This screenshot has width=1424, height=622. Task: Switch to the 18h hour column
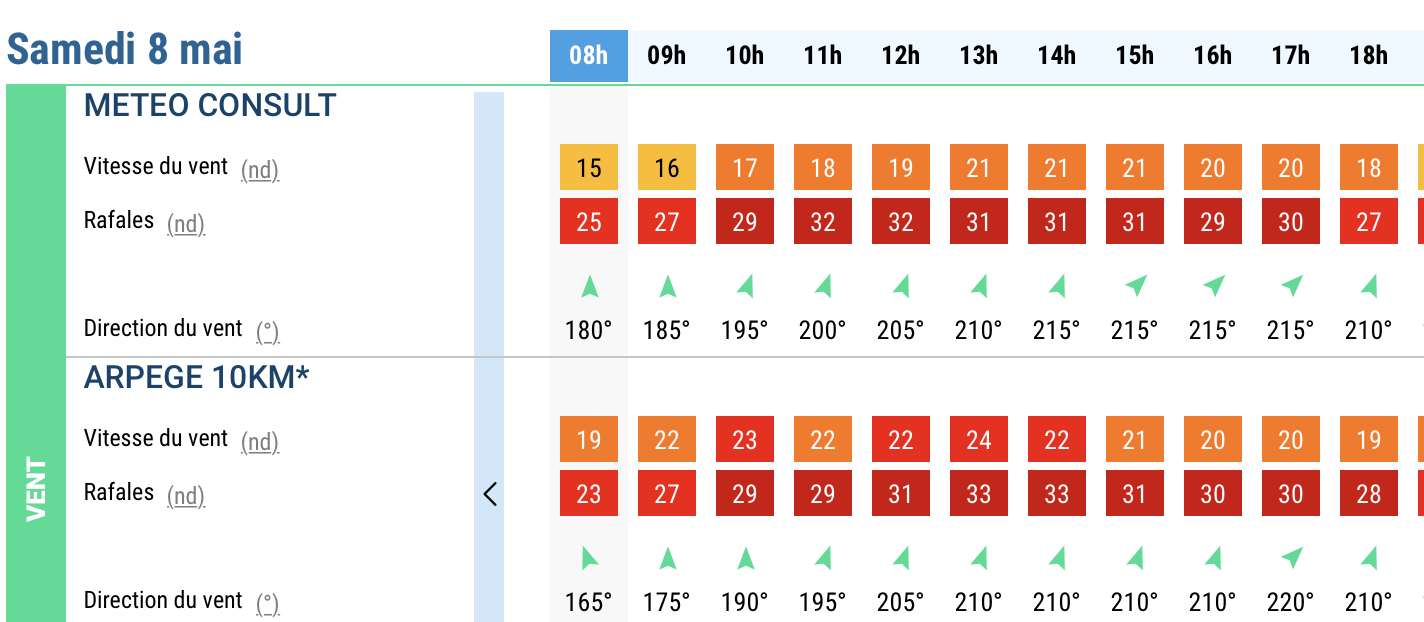(x=1369, y=56)
